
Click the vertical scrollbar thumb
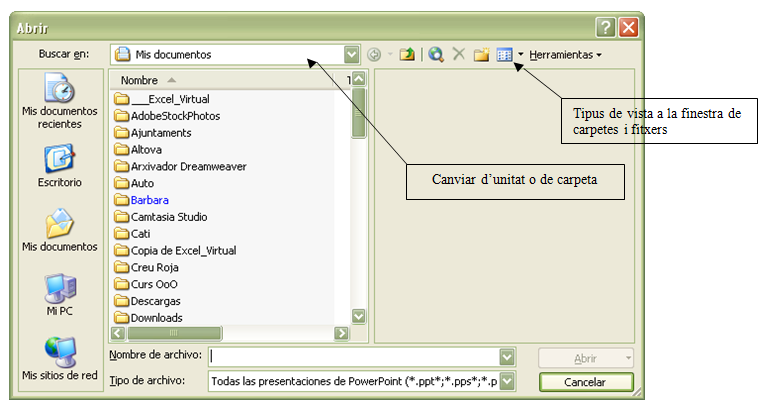(x=359, y=113)
